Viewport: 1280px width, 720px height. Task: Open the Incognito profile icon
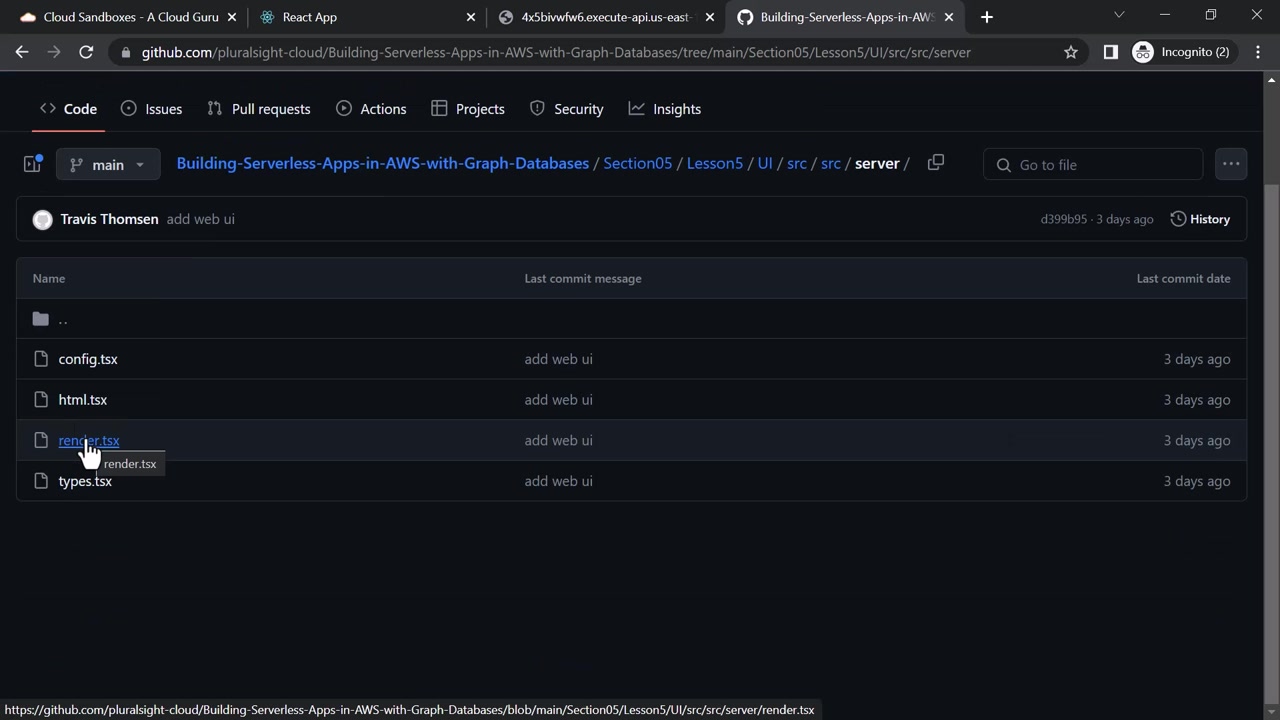click(1143, 52)
